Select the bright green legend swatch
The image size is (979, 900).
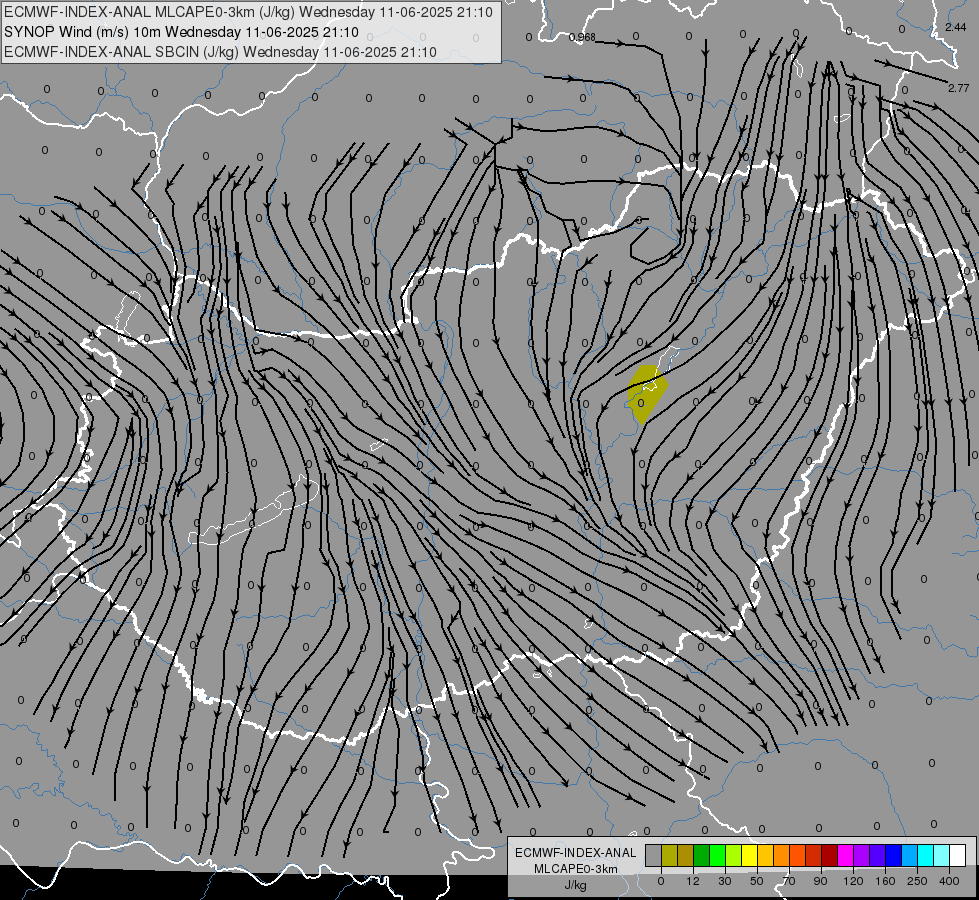pyautogui.click(x=718, y=855)
